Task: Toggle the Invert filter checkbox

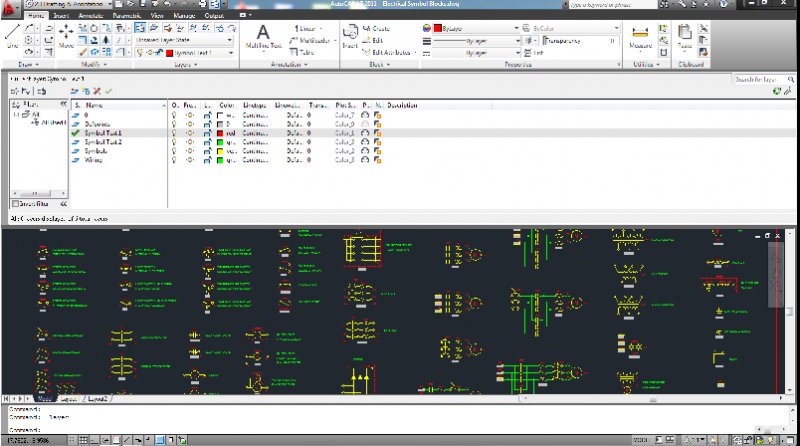Action: tap(16, 204)
